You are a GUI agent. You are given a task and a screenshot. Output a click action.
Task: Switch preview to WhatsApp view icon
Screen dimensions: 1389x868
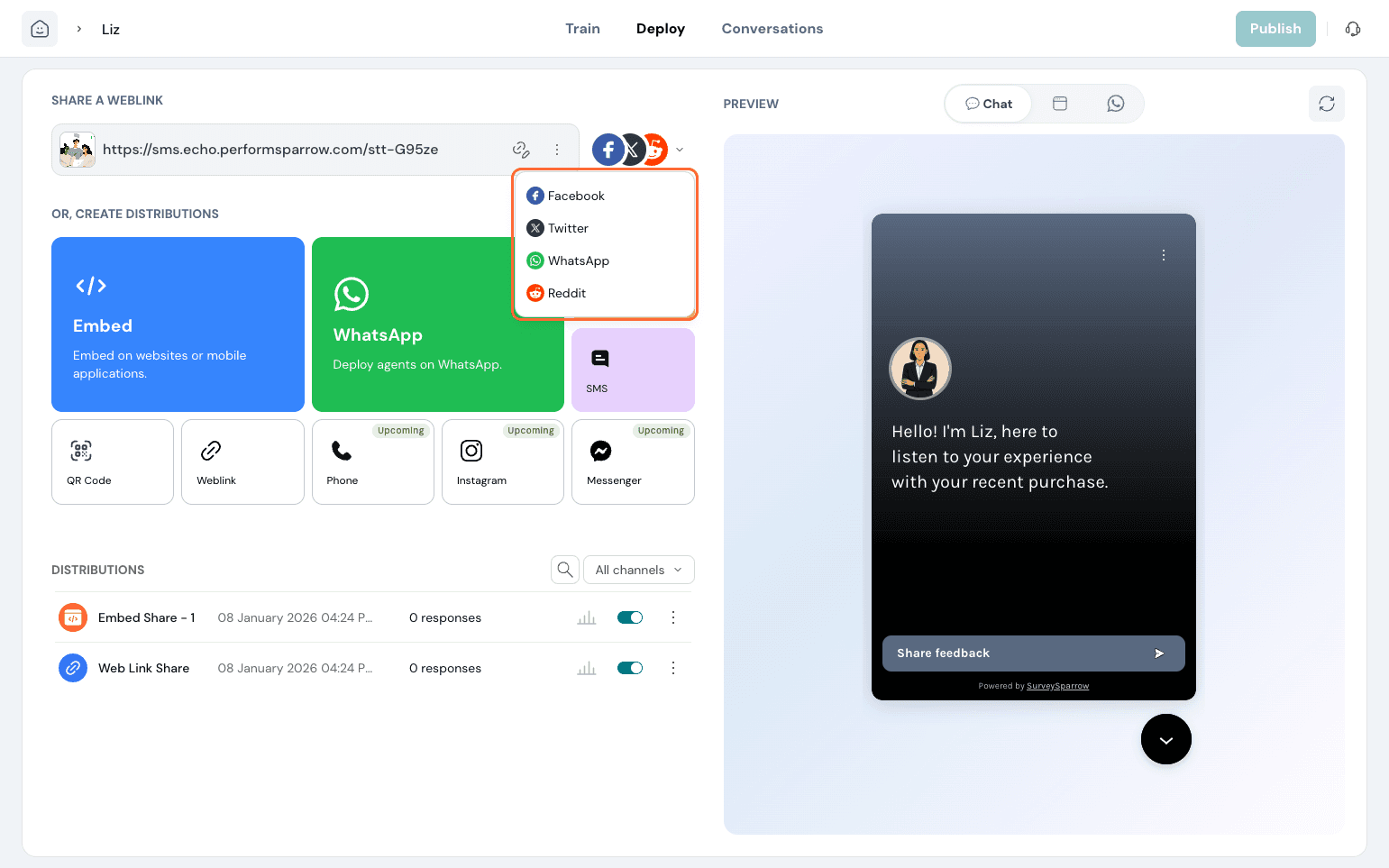tap(1115, 104)
